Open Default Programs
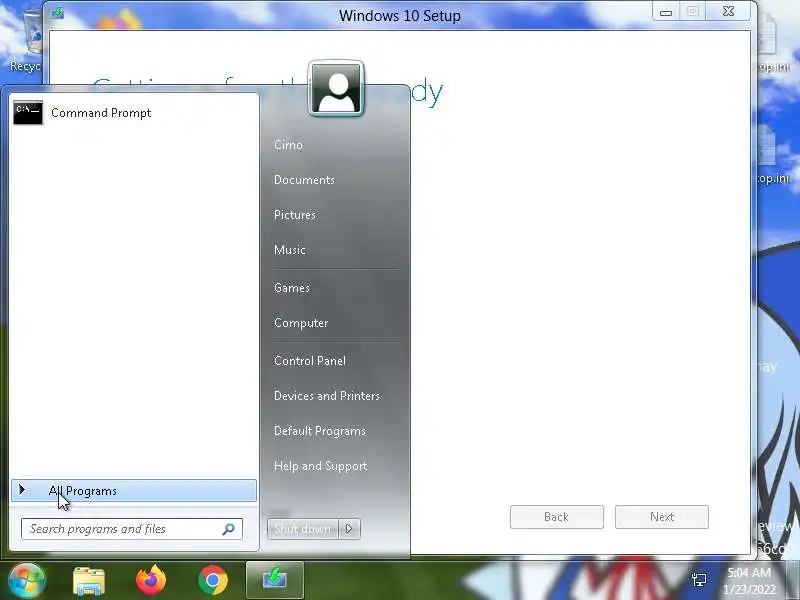 pos(320,431)
